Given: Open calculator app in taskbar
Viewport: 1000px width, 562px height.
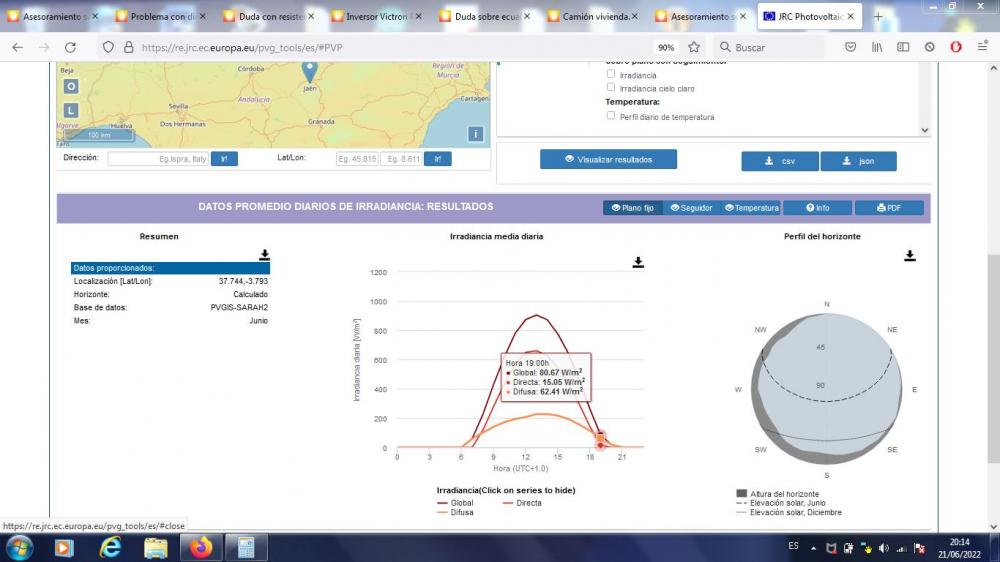Looking at the screenshot, I should point(246,547).
